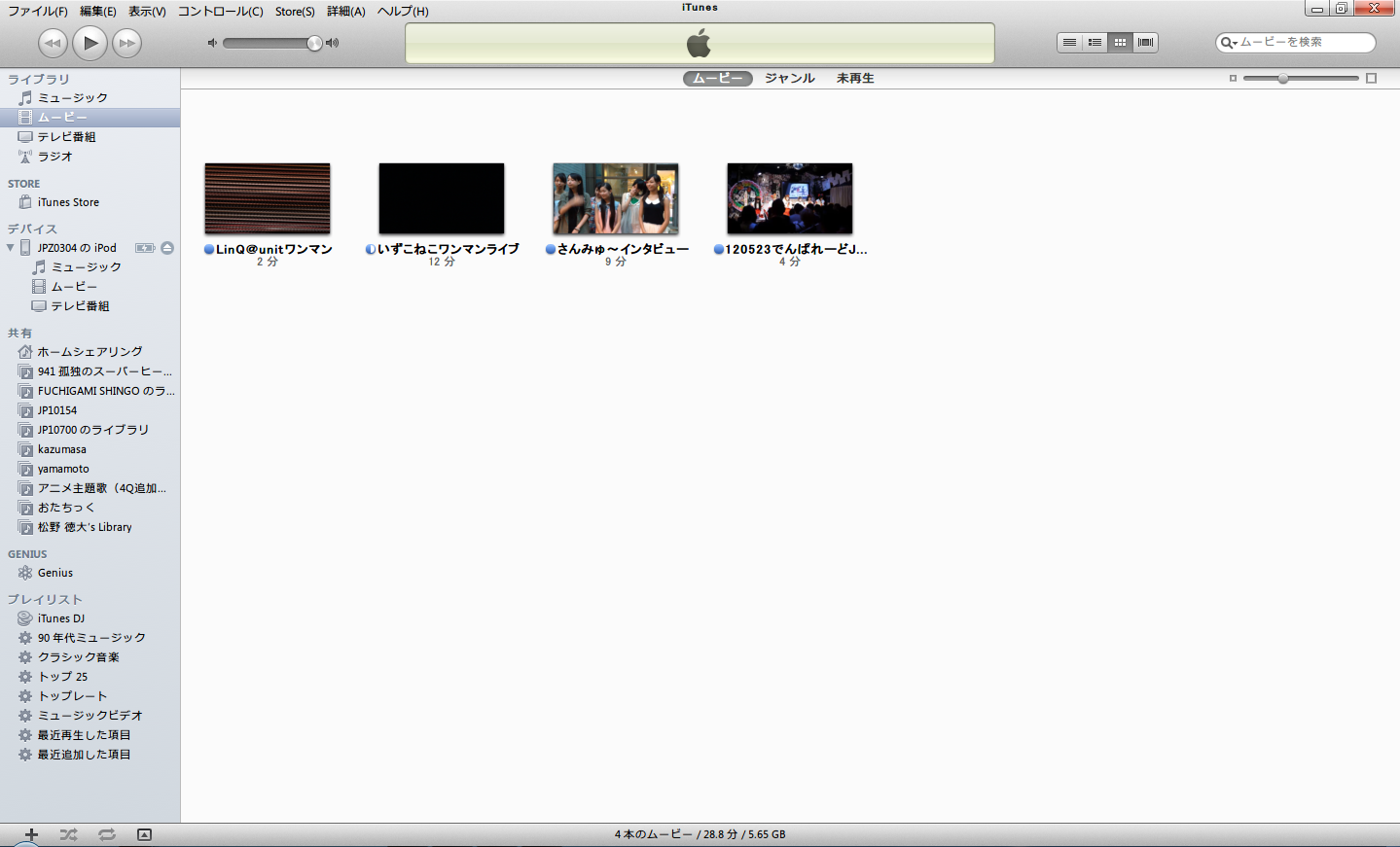The height and width of the screenshot is (847, 1400).
Task: Eject the JPZ0304 iPod
Action: [167, 248]
